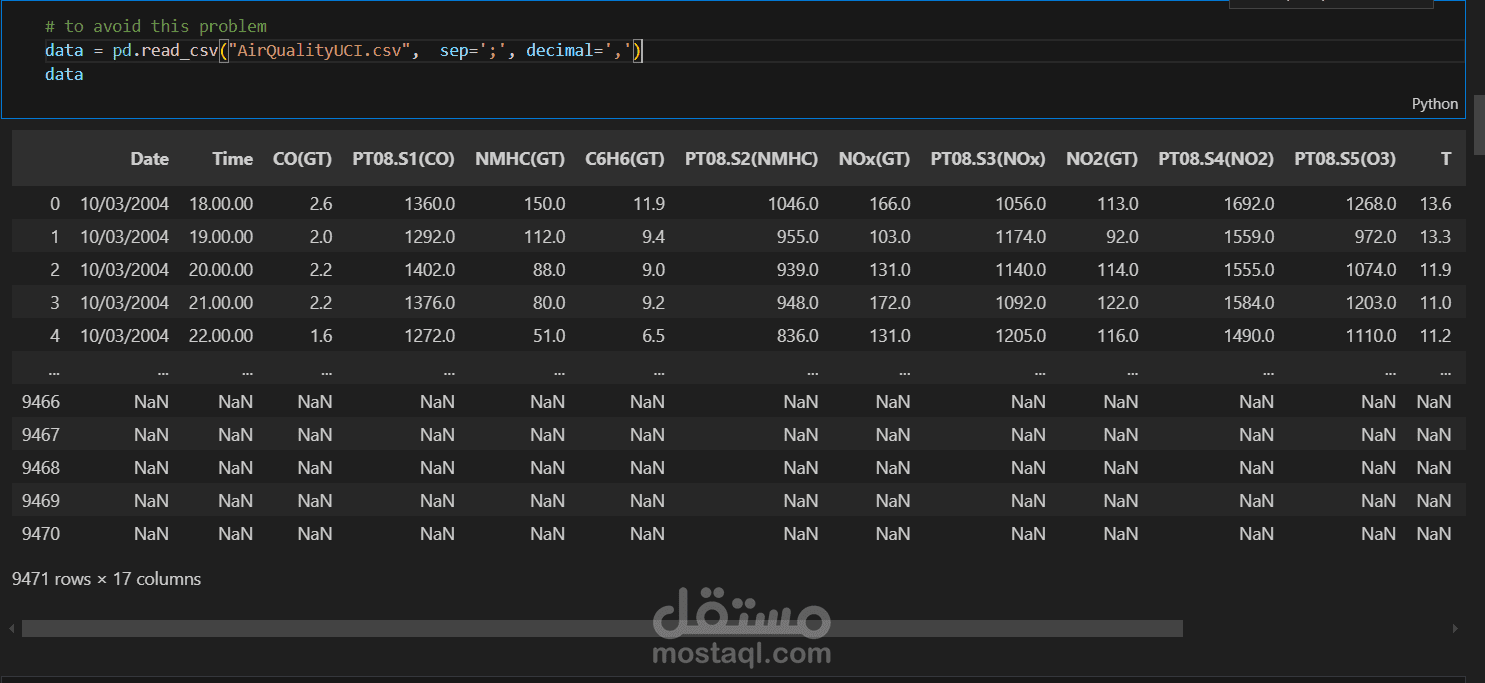Click the cell value 1360.0
Screen dimensions: 1485x683
click(430, 204)
